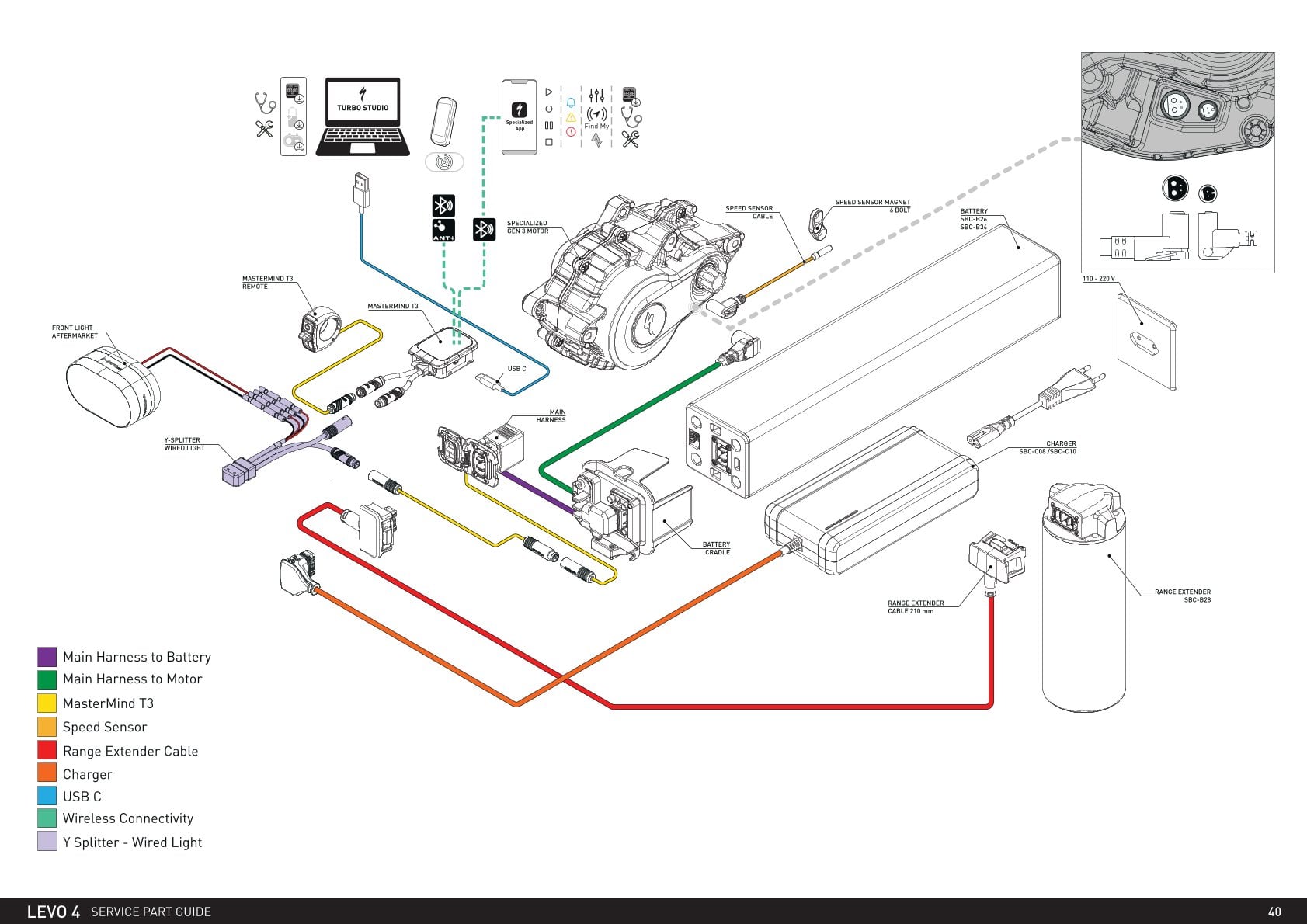The image size is (1307, 924).
Task: Click the ANT+ icon
Action: coord(443,230)
